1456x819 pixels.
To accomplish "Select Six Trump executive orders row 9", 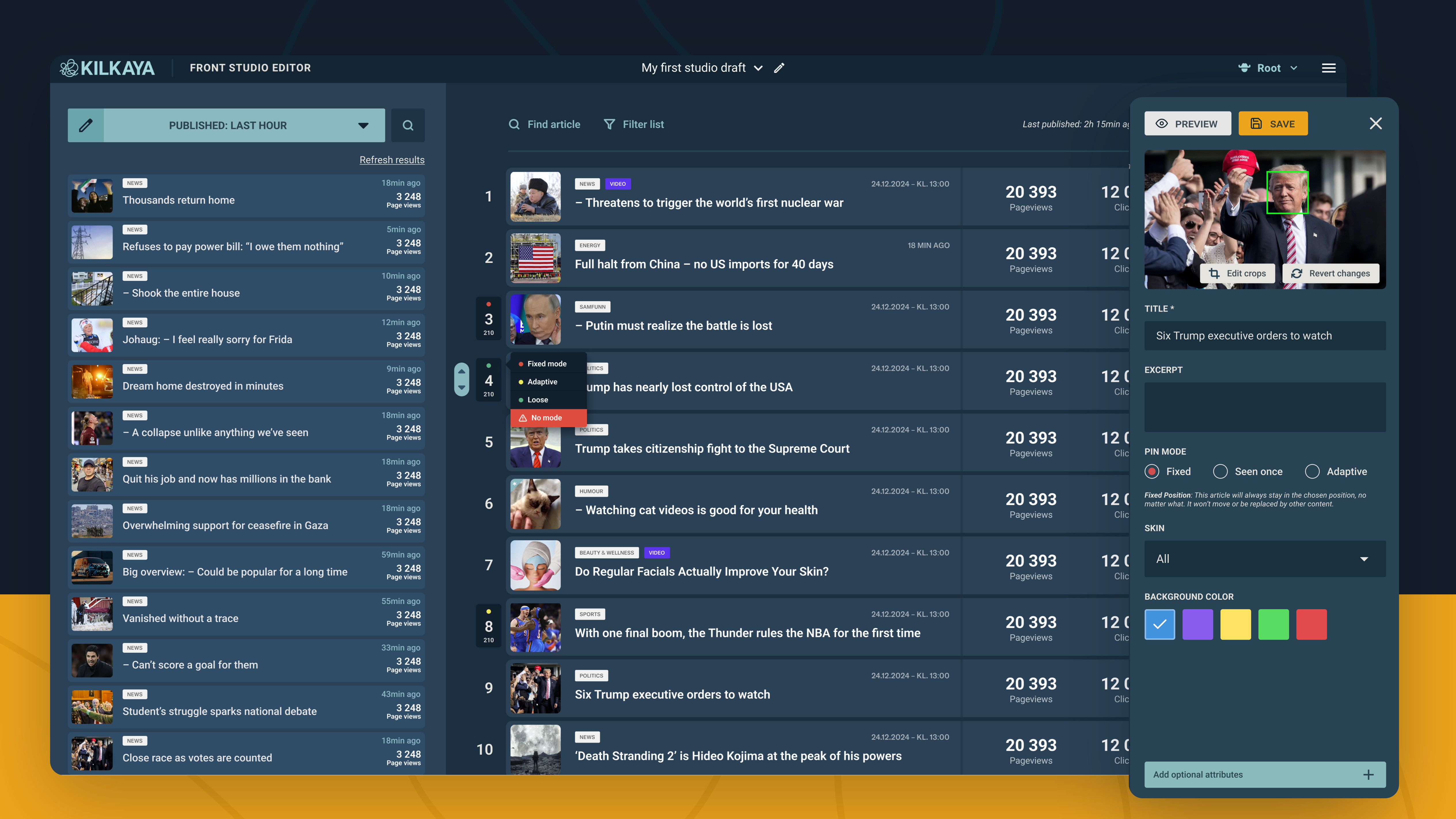I will coord(817,688).
